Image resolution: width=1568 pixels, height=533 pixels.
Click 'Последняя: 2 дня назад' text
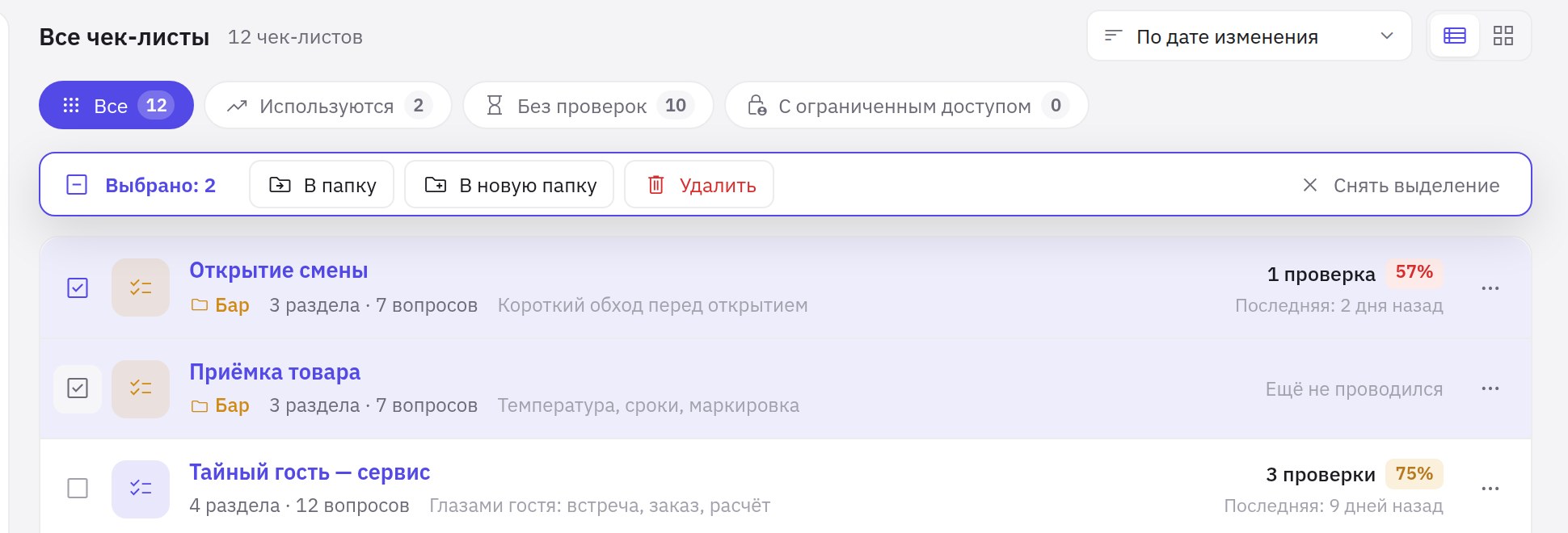click(x=1338, y=306)
